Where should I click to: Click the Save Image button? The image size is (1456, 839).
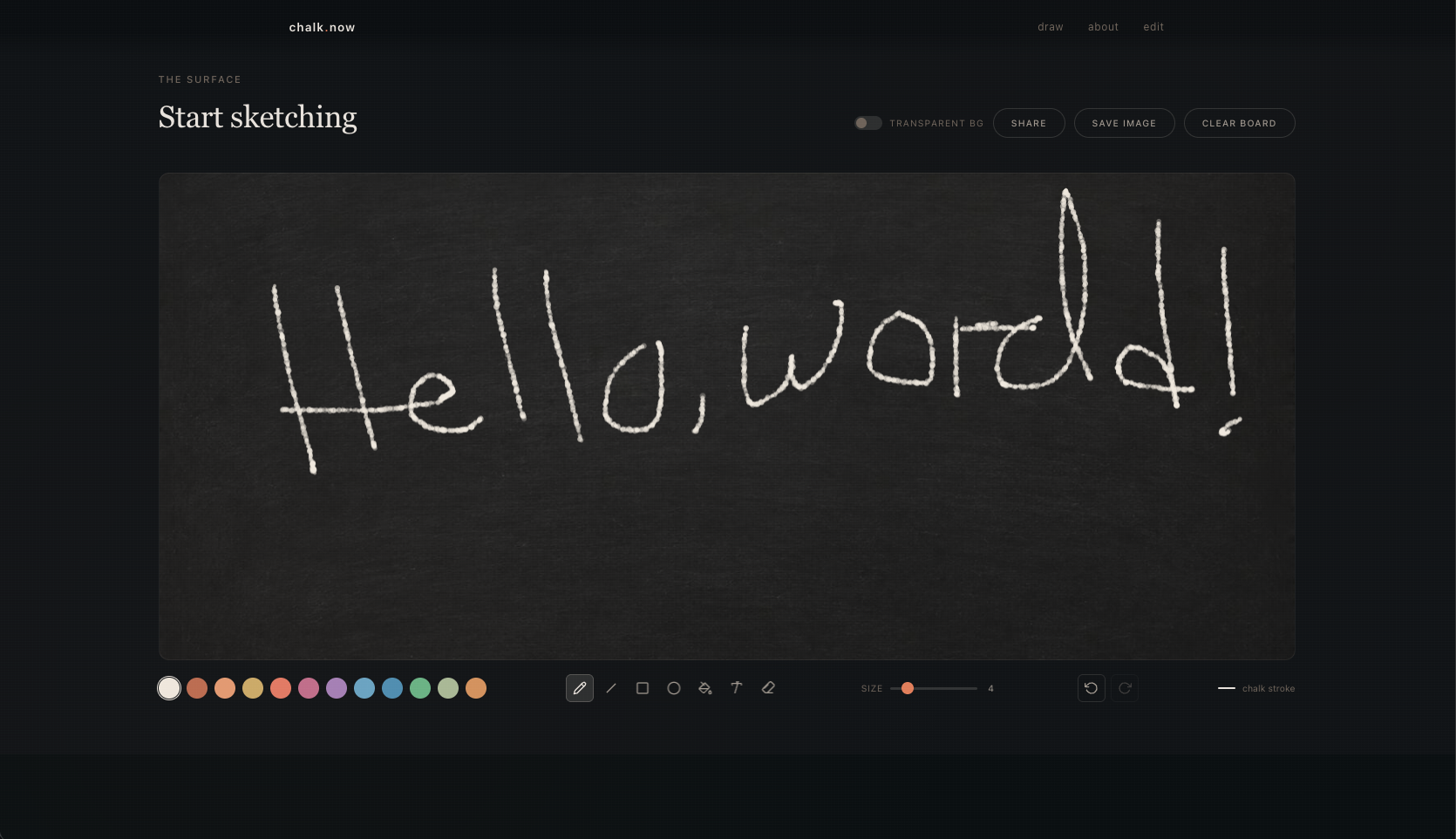1124,123
